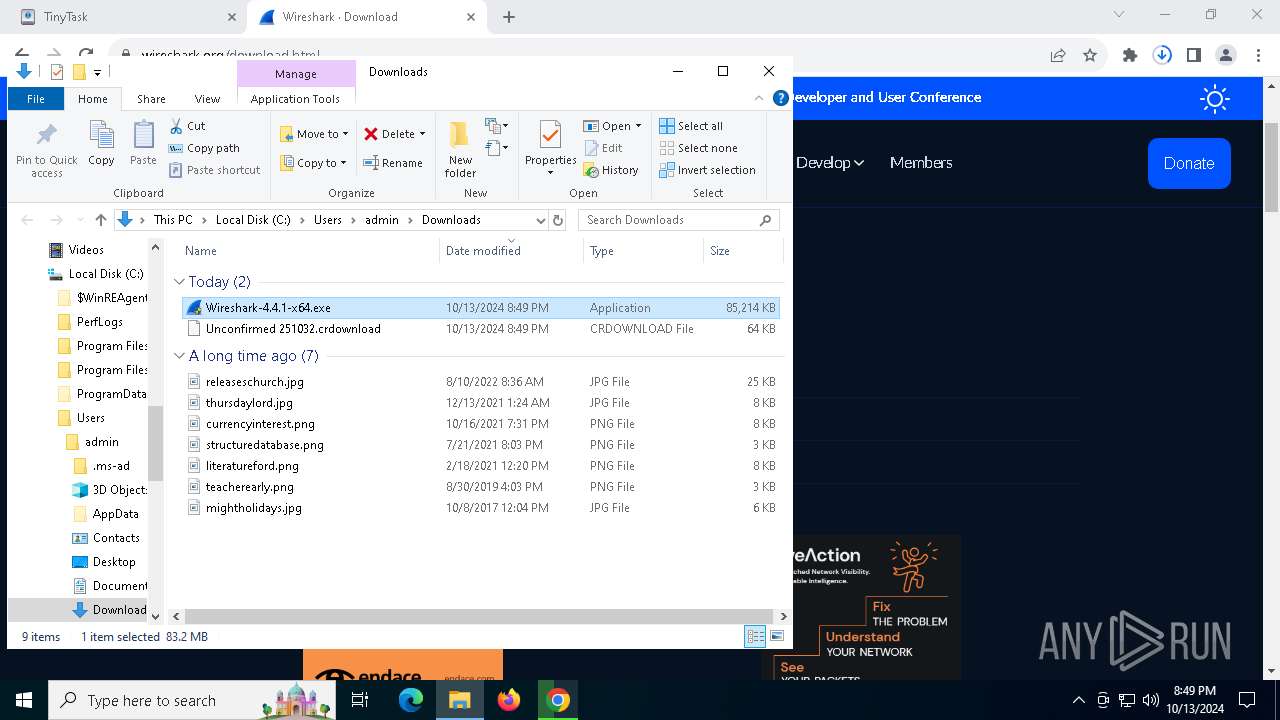1280x720 pixels.
Task: Click the Properties checkmark icon
Action: pos(550,135)
